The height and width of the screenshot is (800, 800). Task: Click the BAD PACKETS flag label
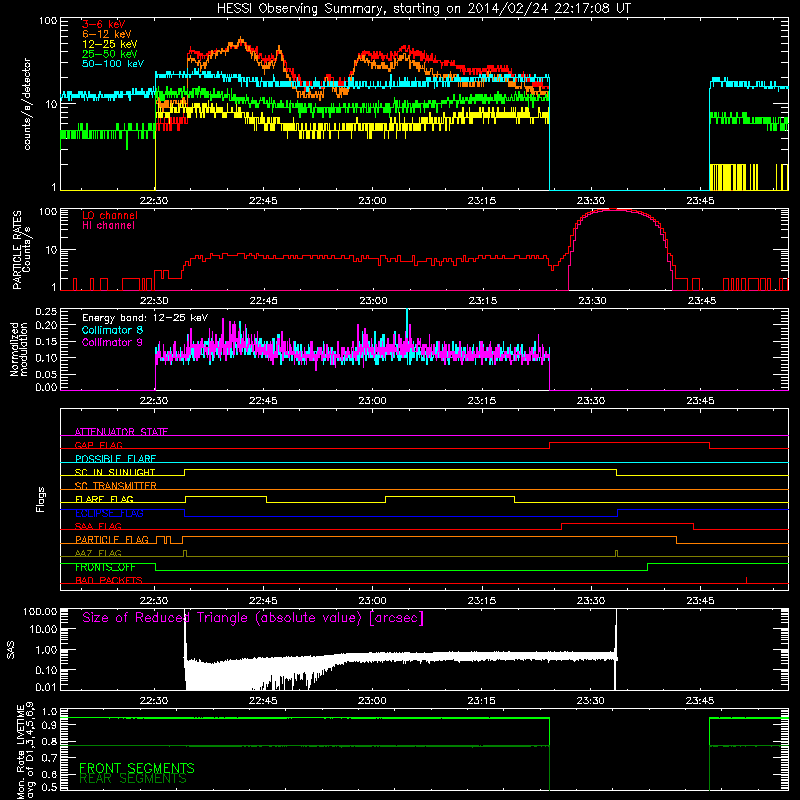(x=109, y=580)
